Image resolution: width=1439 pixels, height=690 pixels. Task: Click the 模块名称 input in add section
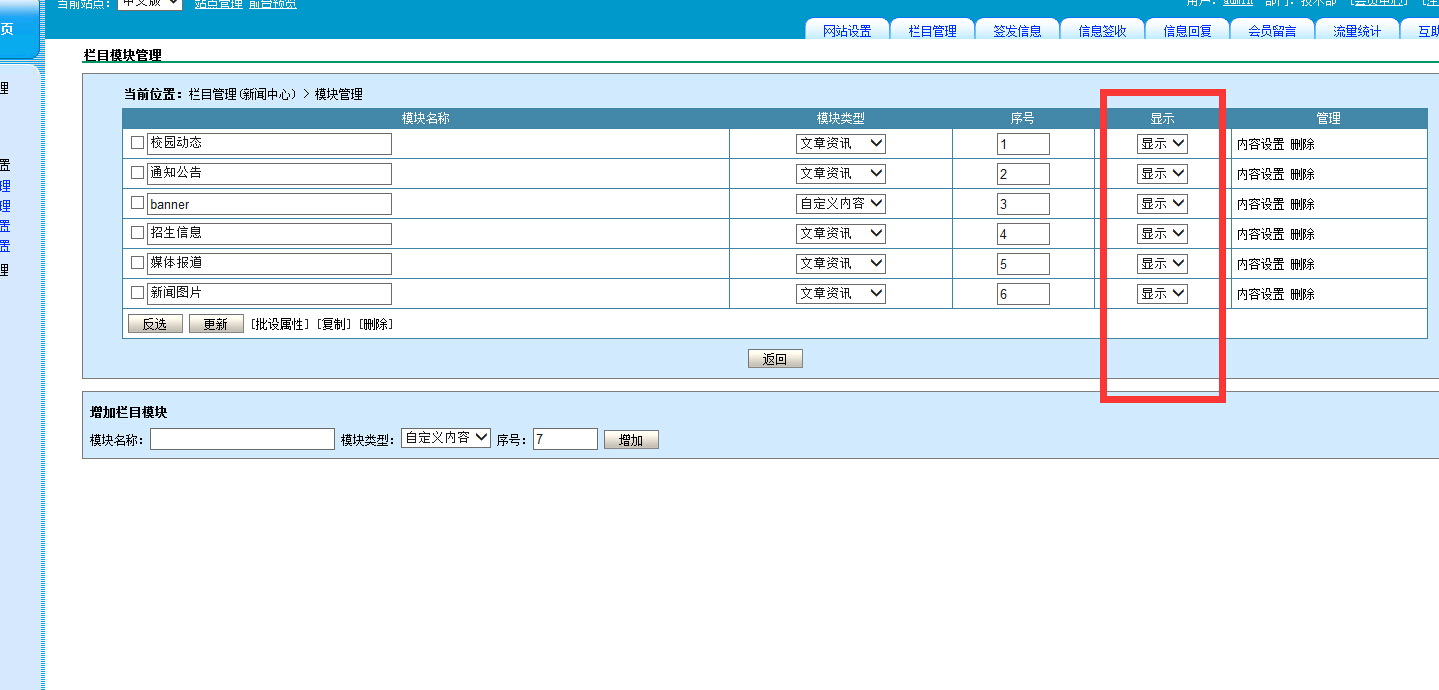coord(242,439)
